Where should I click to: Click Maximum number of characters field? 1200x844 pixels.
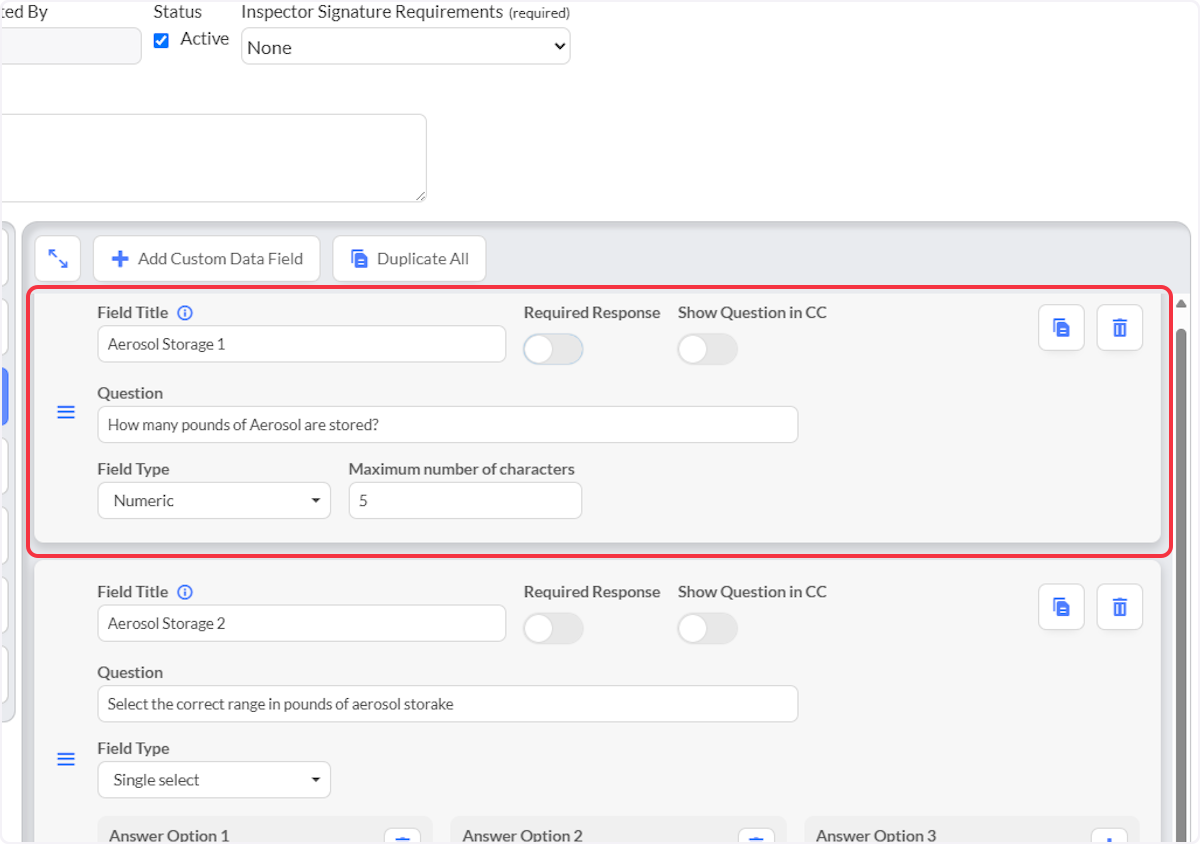[465, 500]
